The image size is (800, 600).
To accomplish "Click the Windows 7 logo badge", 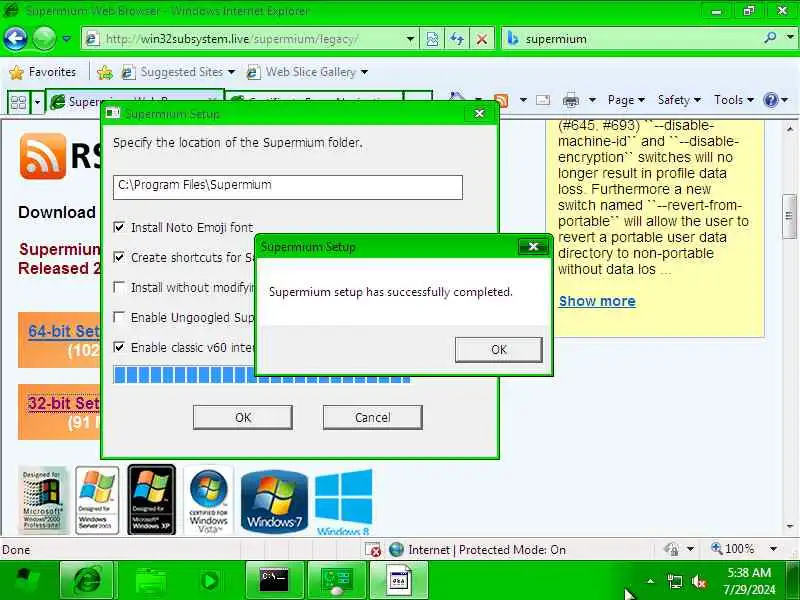I will pyautogui.click(x=274, y=502).
